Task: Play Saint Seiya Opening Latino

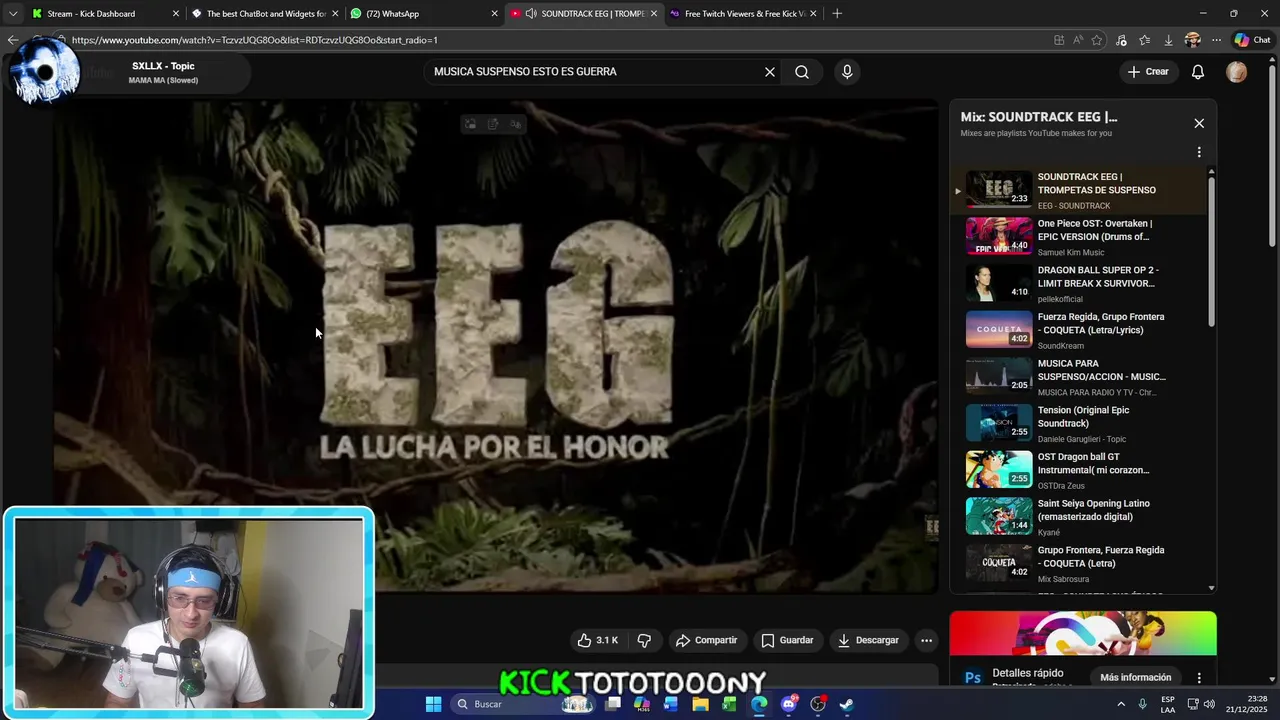Action: [x=1080, y=517]
